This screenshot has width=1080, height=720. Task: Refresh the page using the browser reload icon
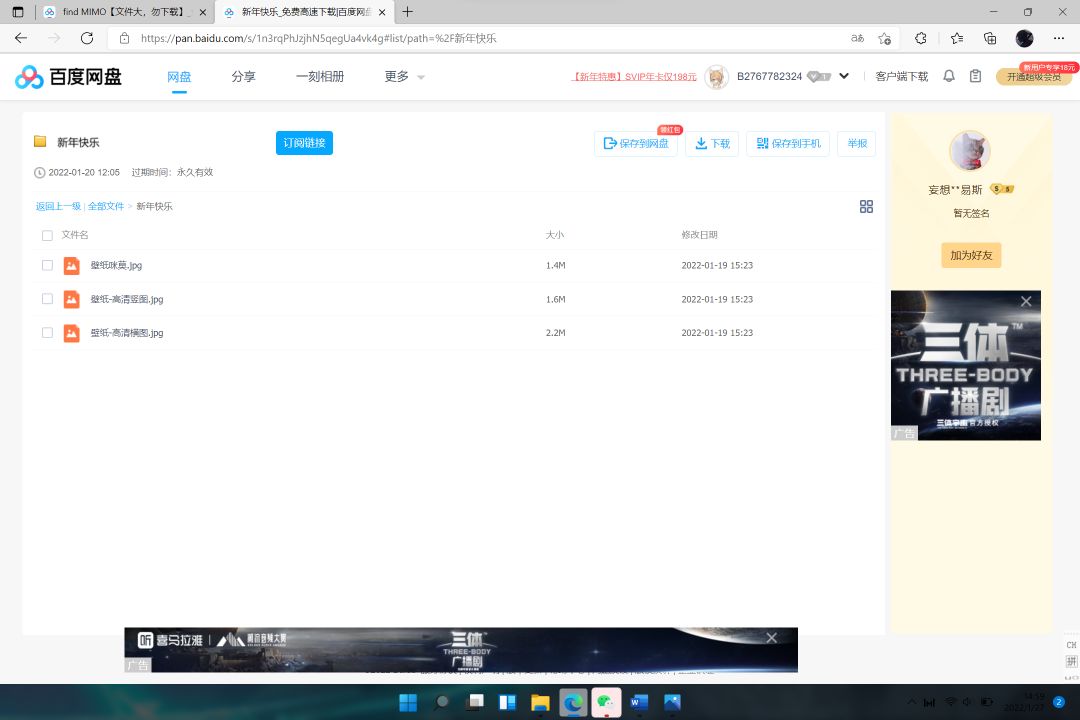click(87, 39)
